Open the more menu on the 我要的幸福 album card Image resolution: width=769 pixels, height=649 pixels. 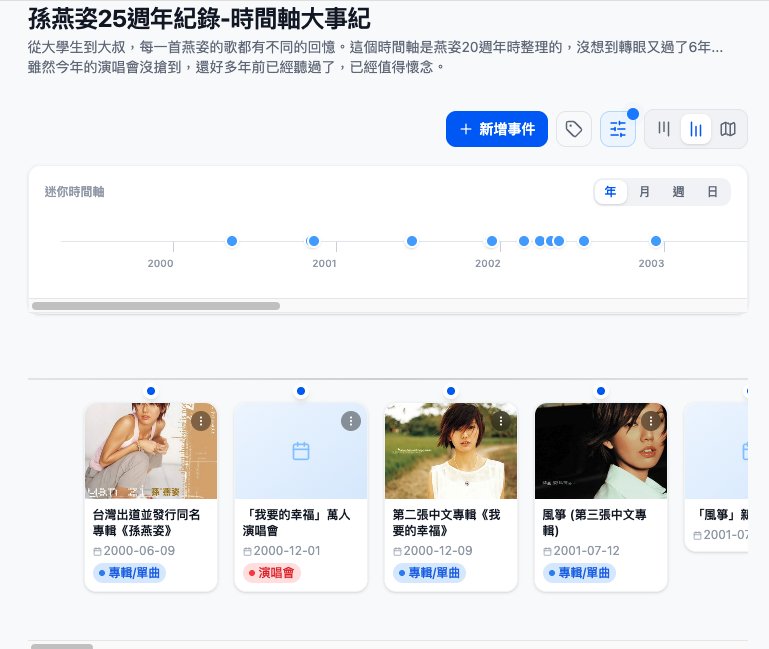coord(501,421)
